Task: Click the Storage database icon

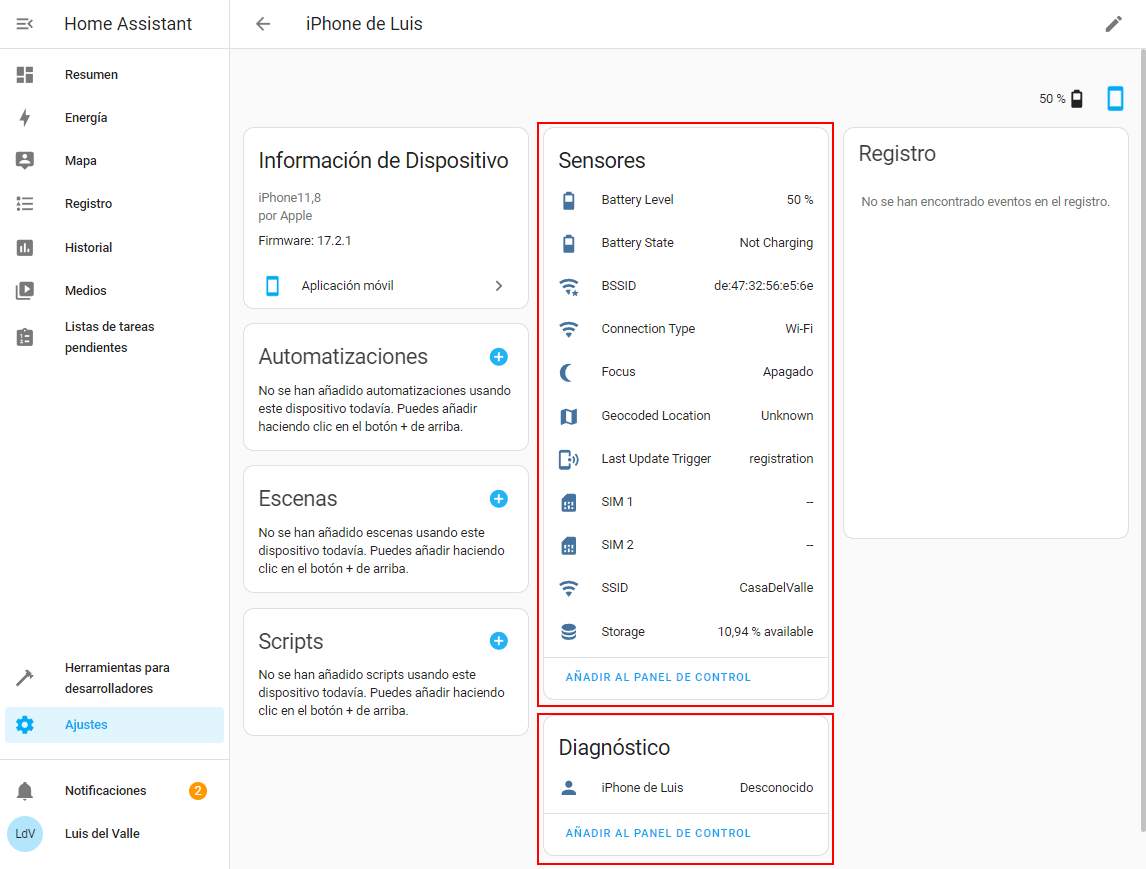Action: pyautogui.click(x=569, y=632)
